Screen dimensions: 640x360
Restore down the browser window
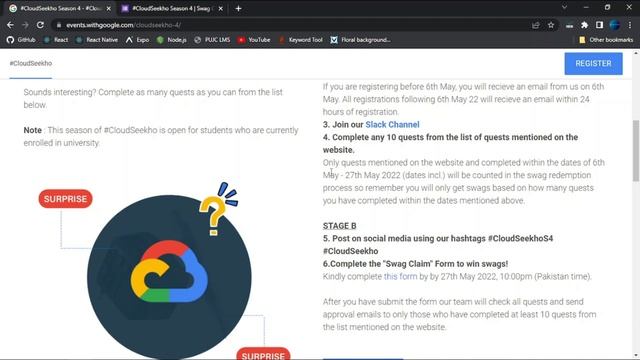click(x=607, y=7)
